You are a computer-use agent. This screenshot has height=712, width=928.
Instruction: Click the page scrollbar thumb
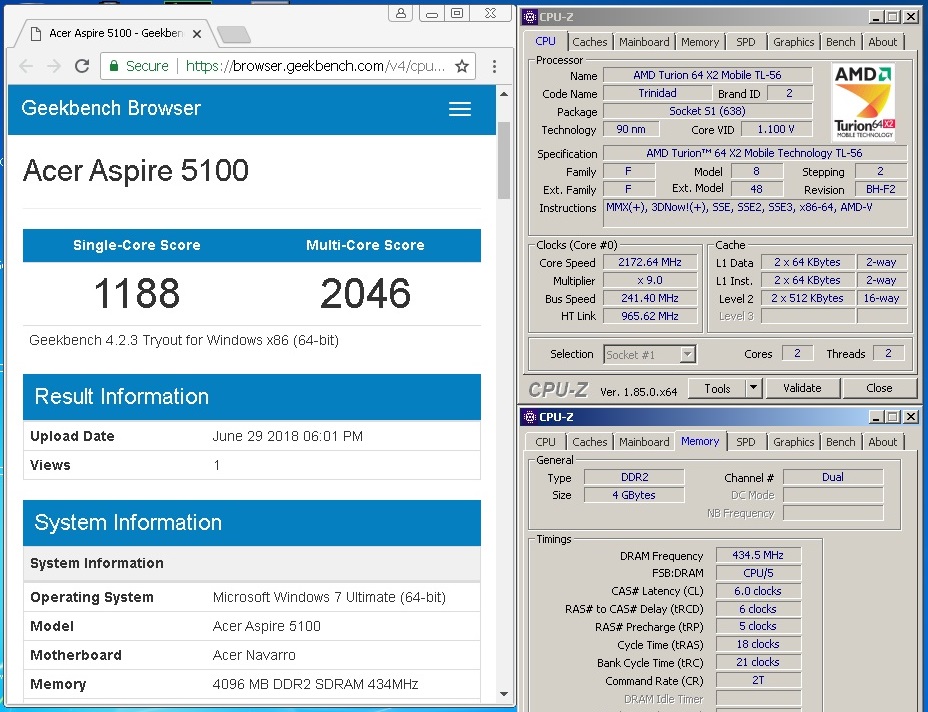(x=504, y=160)
